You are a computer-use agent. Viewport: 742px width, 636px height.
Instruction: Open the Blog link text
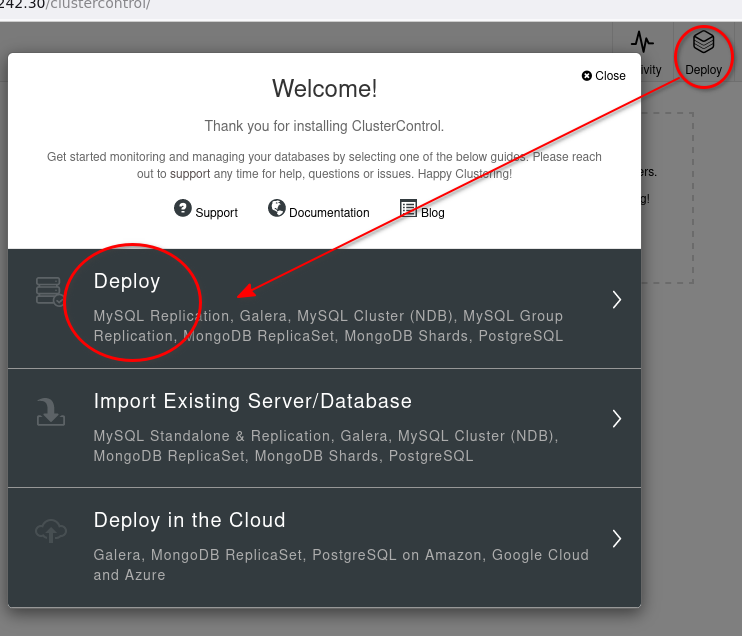tap(432, 213)
